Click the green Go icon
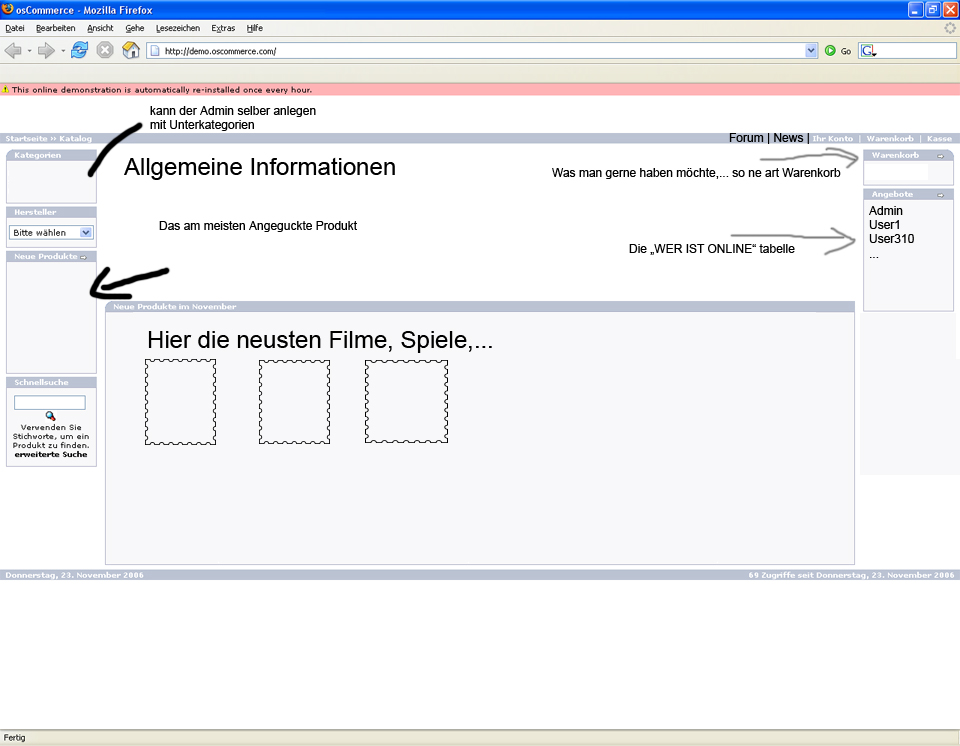The width and height of the screenshot is (960, 746). click(x=828, y=50)
